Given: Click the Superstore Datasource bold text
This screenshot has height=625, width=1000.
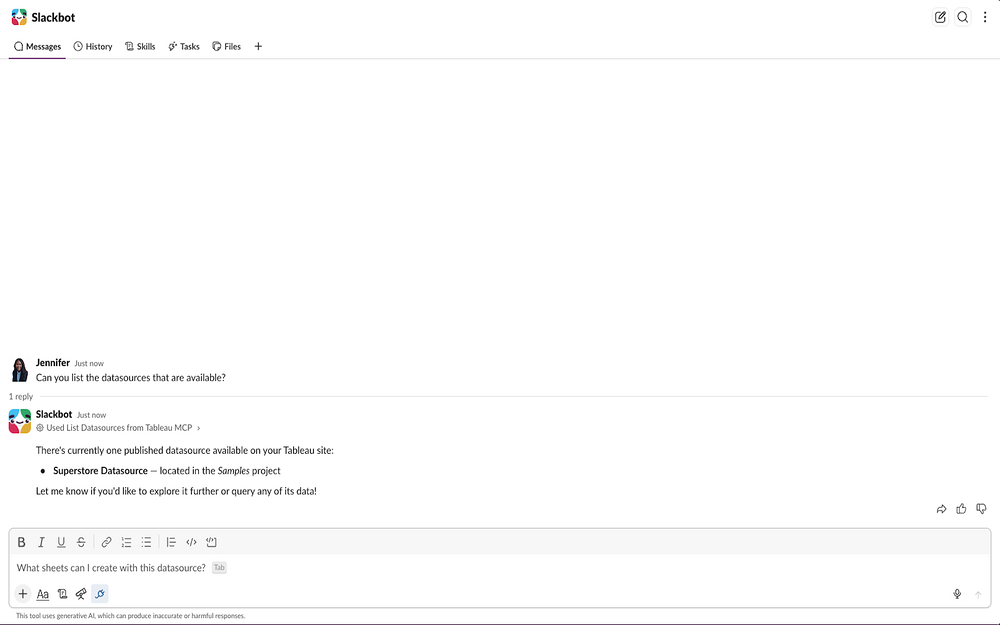Looking at the screenshot, I should click(x=100, y=471).
